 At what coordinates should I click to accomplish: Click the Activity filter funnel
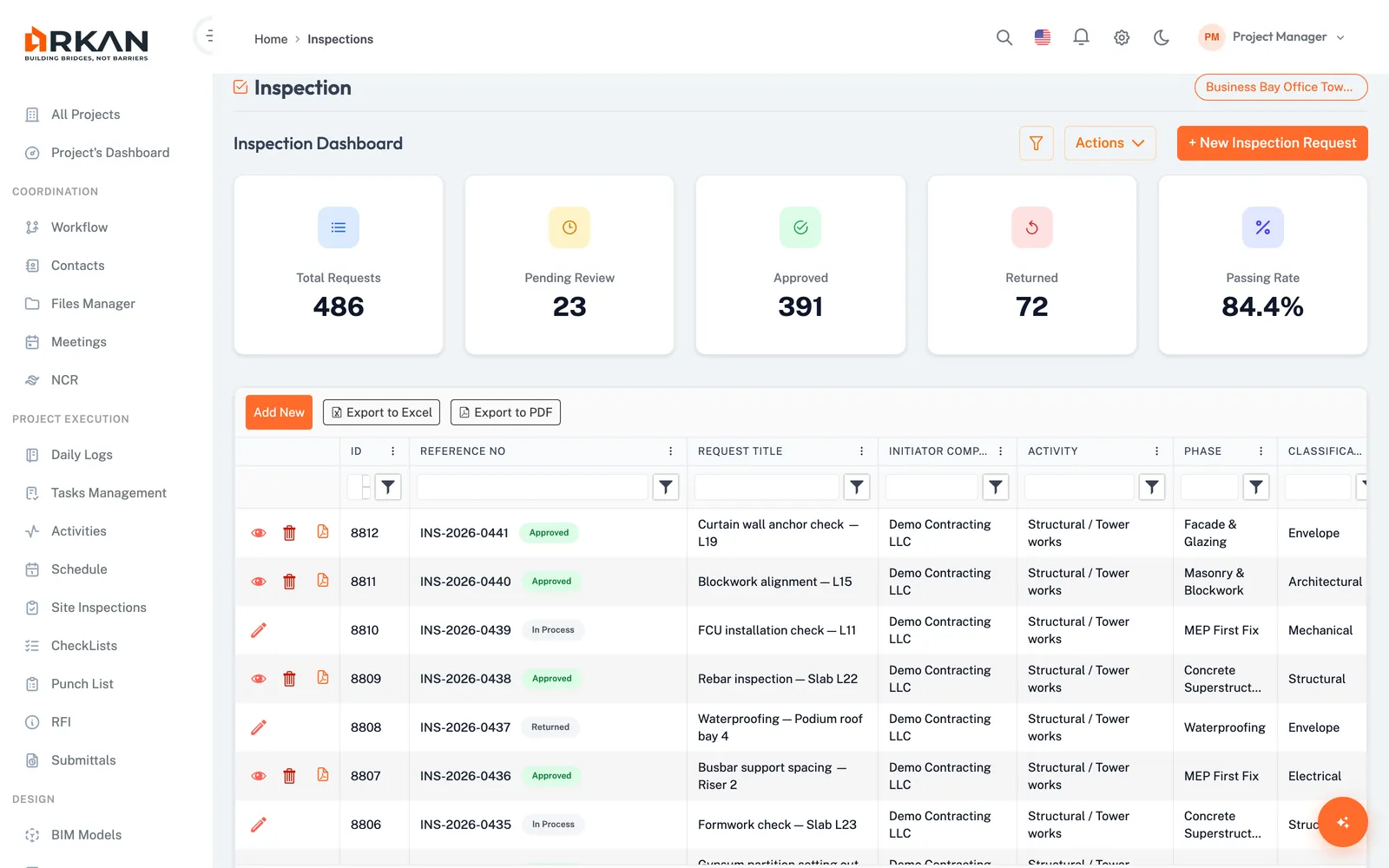(x=1152, y=487)
